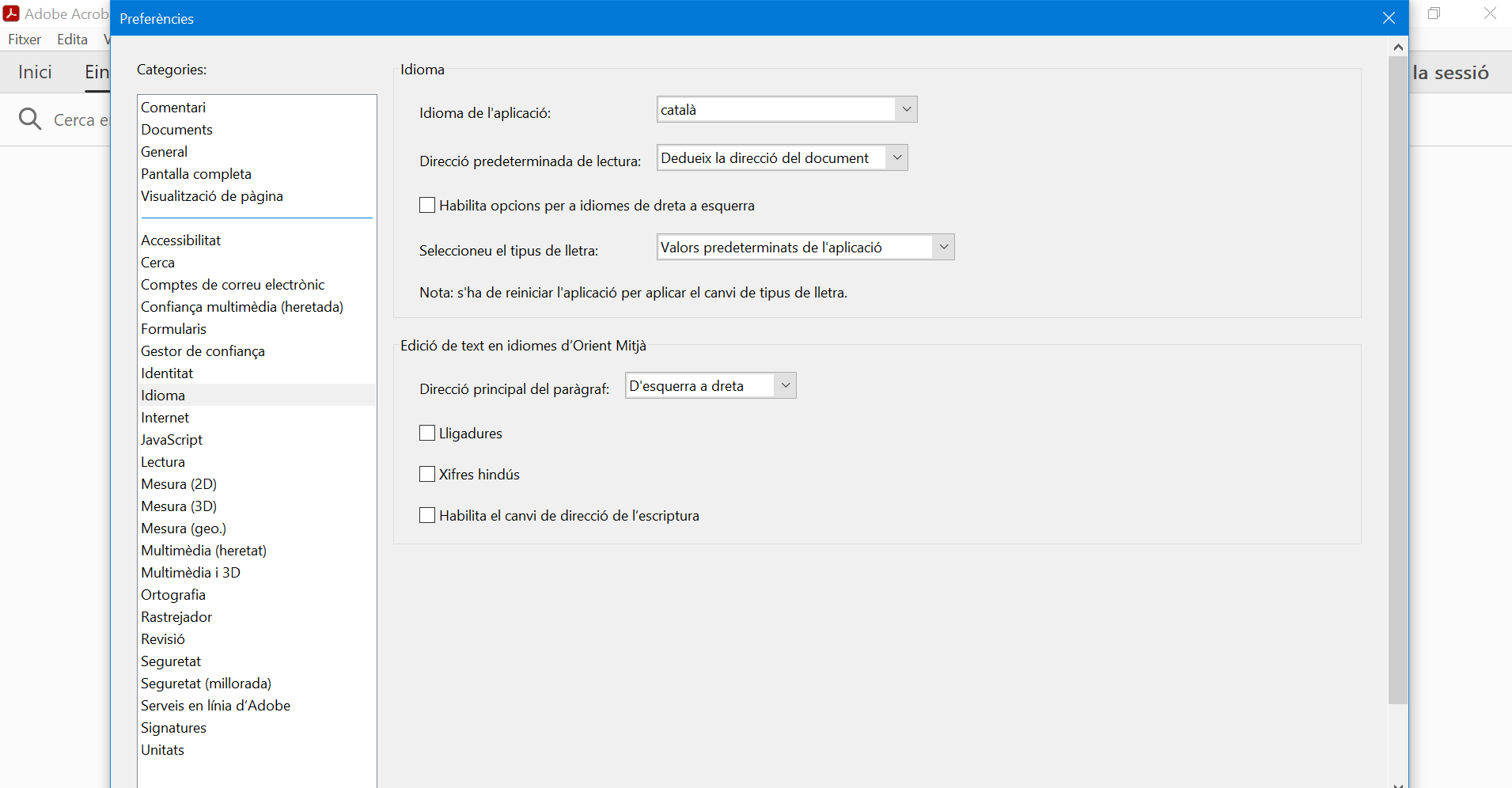Select the Seguretat category
The image size is (1512, 788).
click(171, 661)
